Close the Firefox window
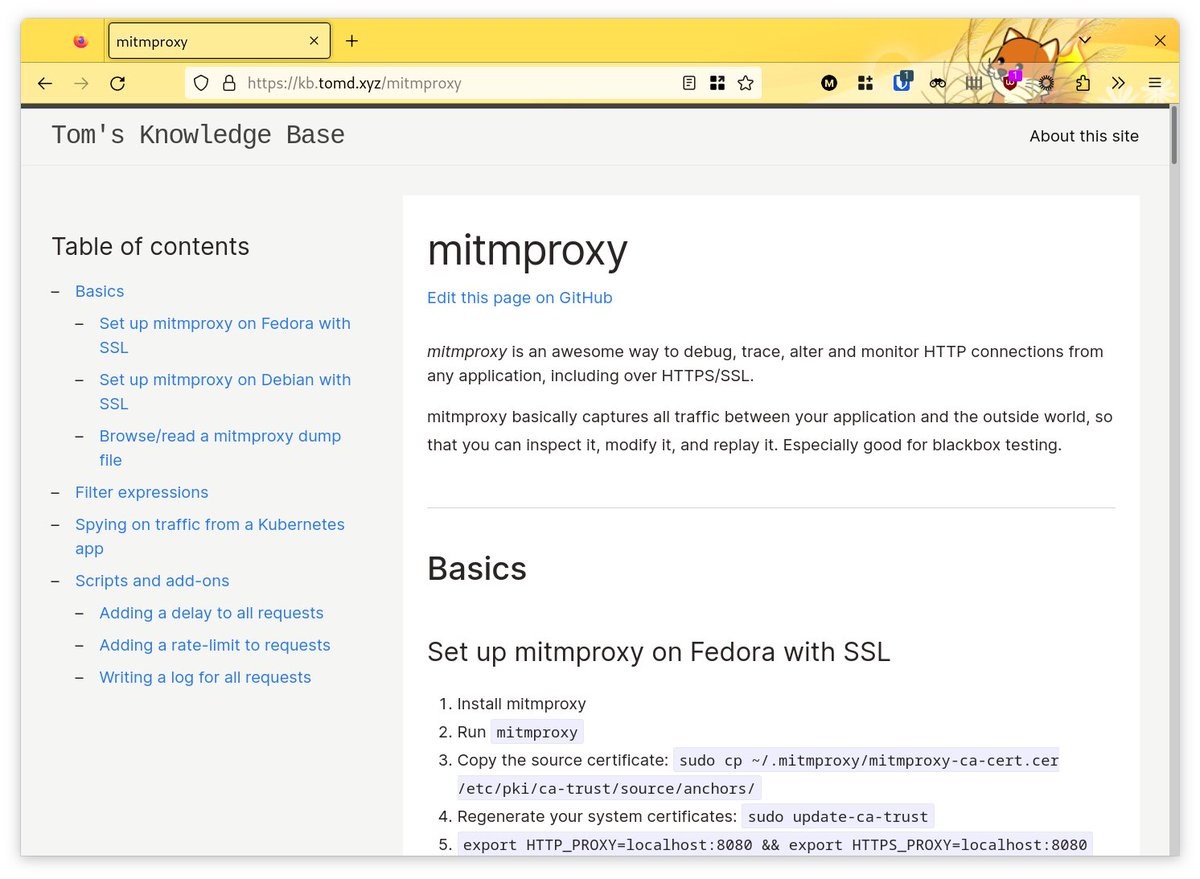Viewport: 1200px width, 879px height. click(1160, 41)
